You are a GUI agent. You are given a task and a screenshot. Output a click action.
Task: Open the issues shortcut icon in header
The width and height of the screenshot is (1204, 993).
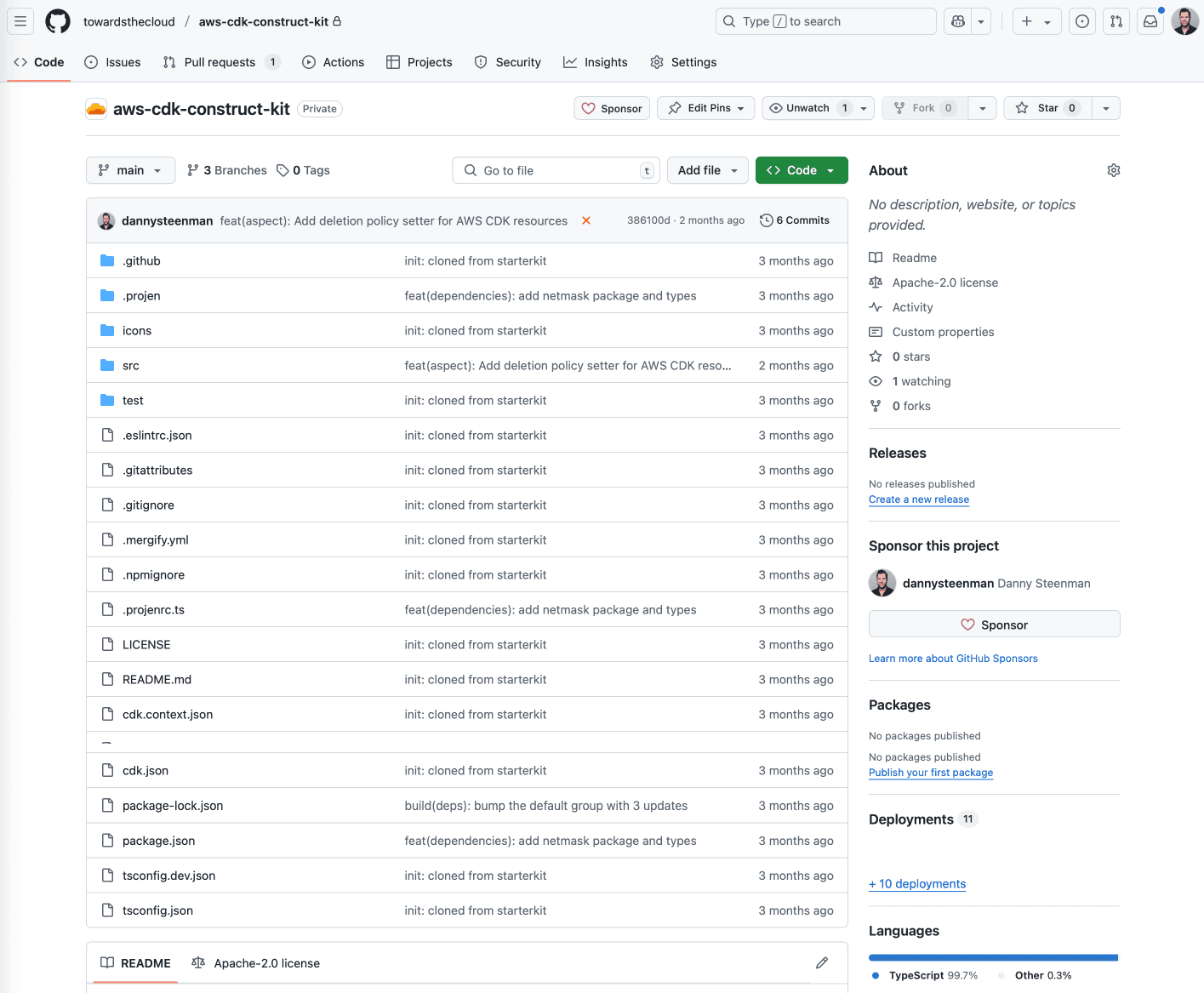1082,21
